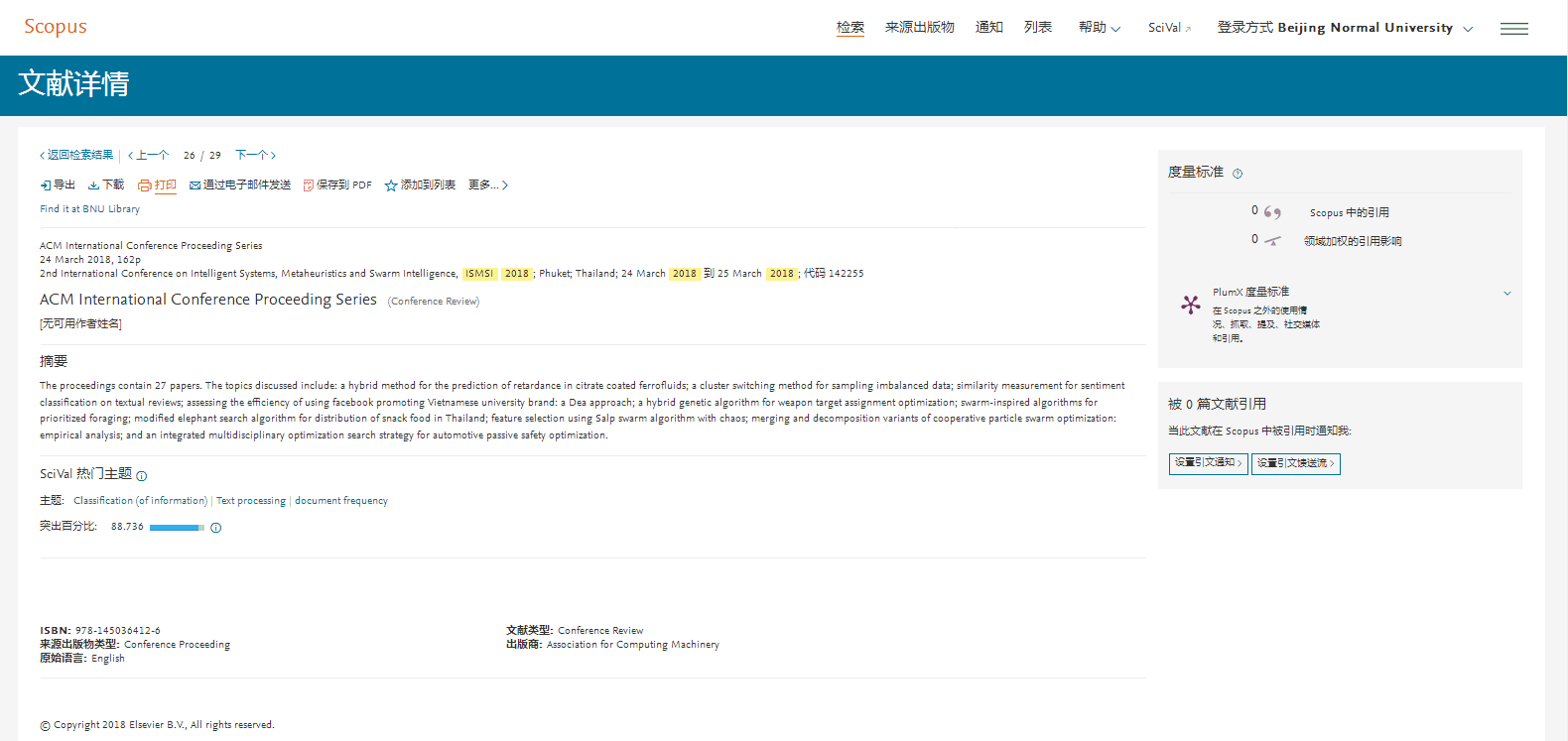Click the 被 0 篇文献引用 heading
This screenshot has width=1568, height=741.
click(1217, 404)
